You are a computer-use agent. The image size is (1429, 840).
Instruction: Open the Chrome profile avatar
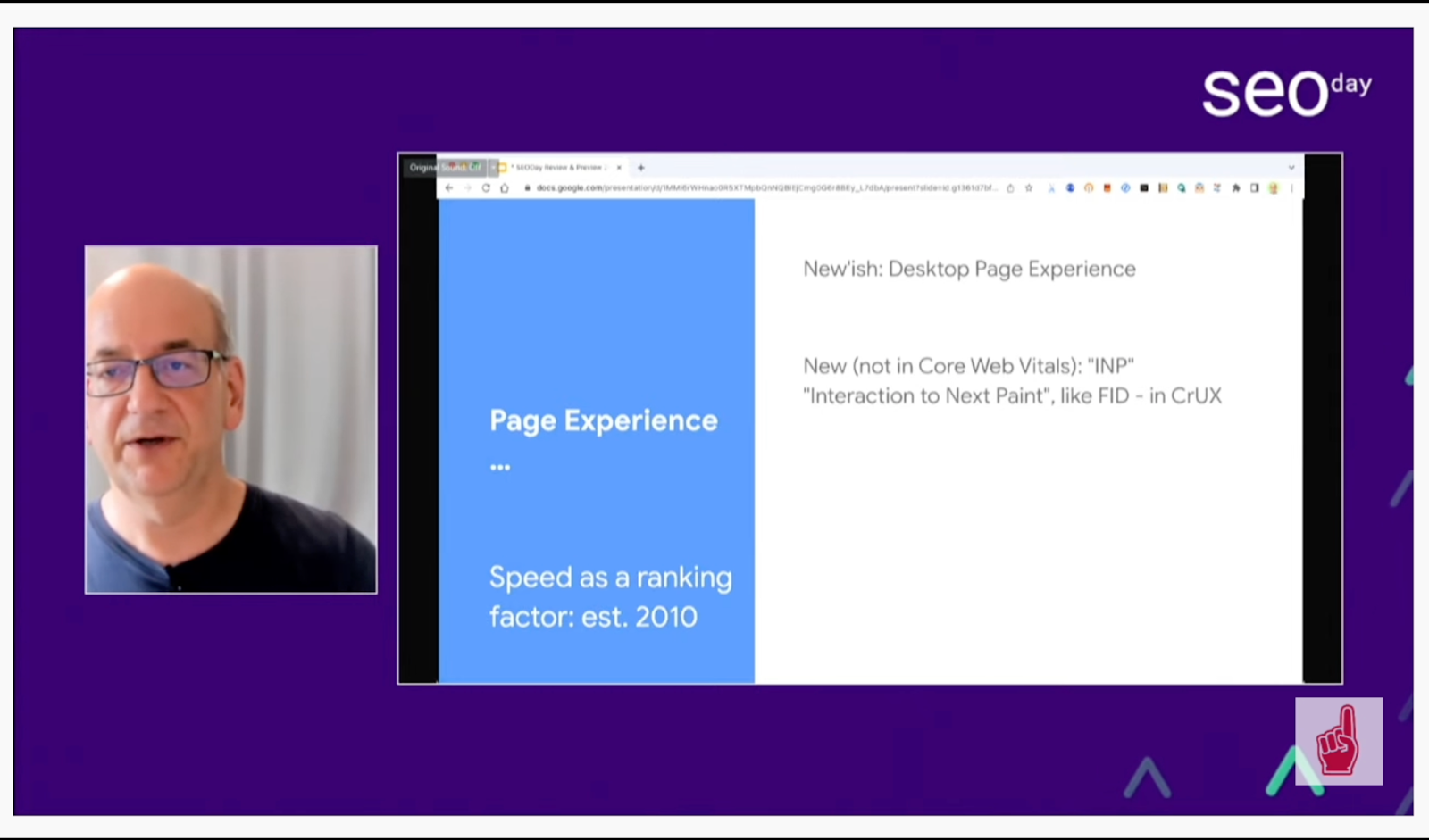1274,188
